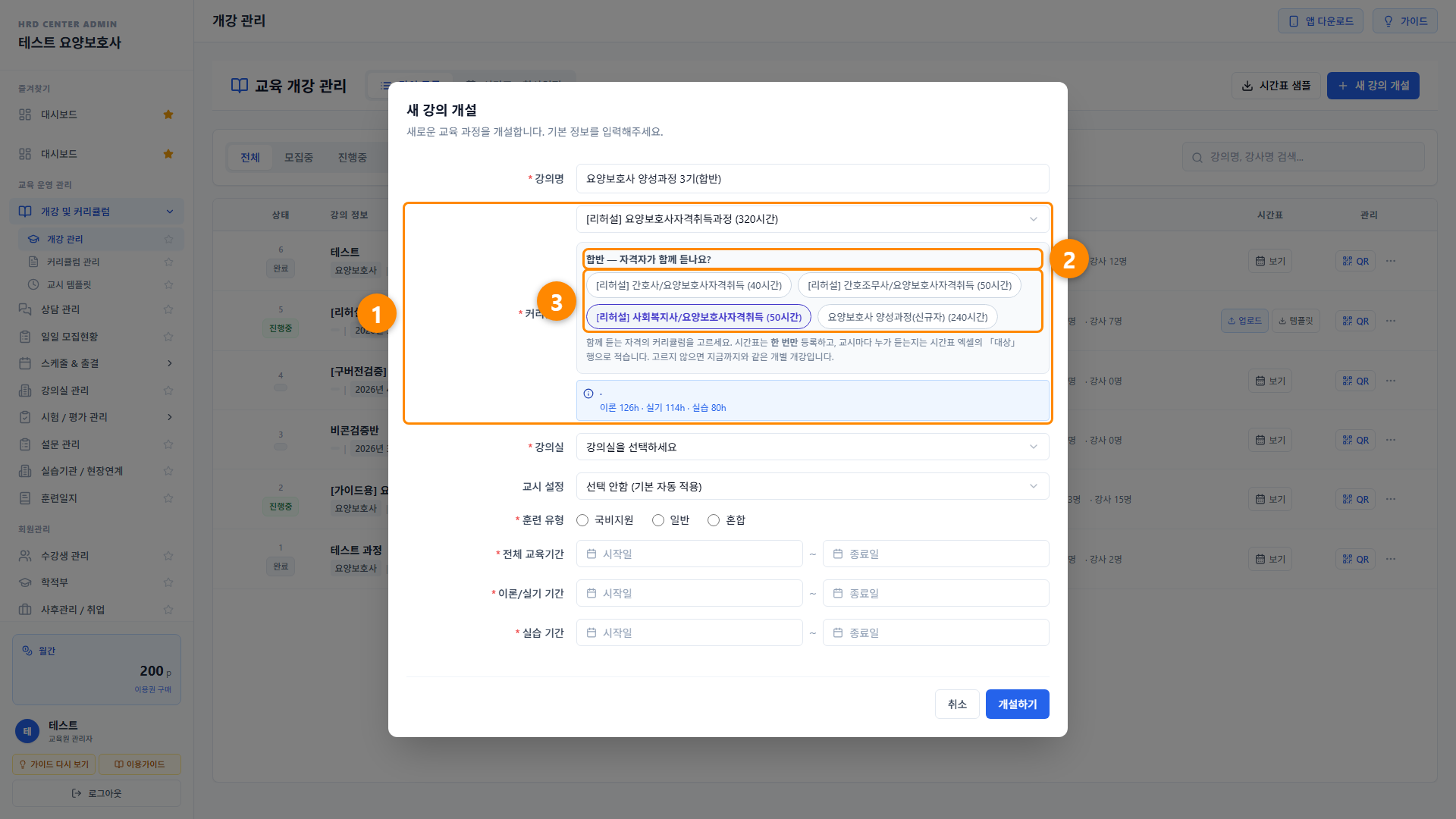Click the 설문 관리 icon
Image resolution: width=1456 pixels, height=819 pixels.
point(25,444)
